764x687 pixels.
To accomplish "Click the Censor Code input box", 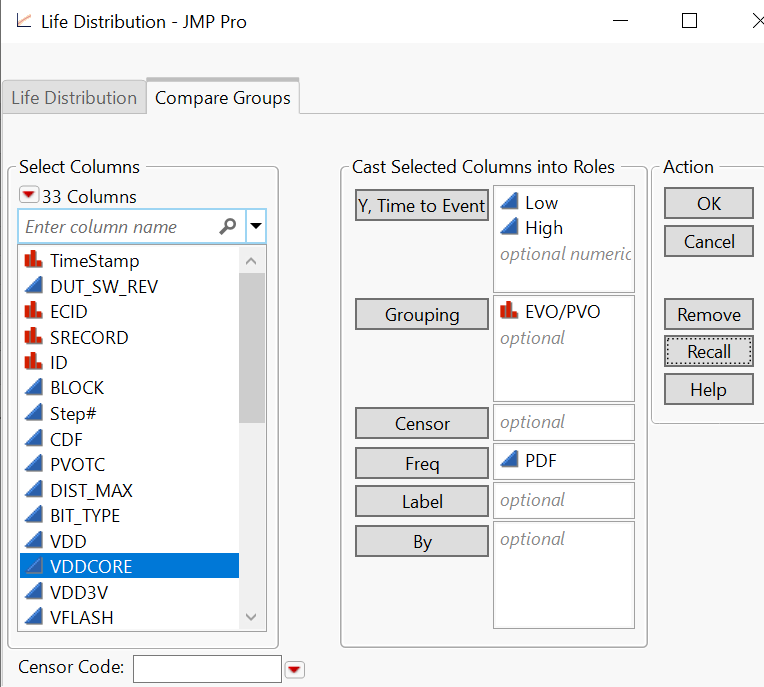I will 207,668.
